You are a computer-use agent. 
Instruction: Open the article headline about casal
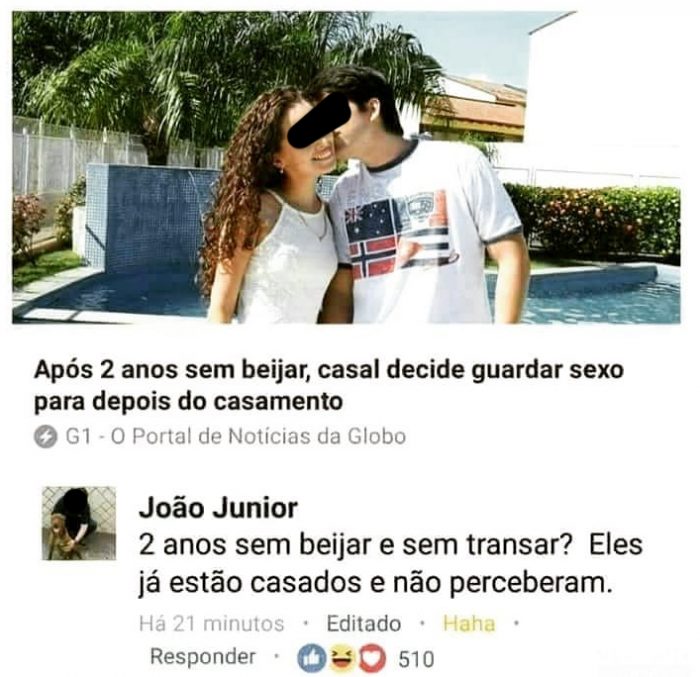pyautogui.click(x=329, y=385)
